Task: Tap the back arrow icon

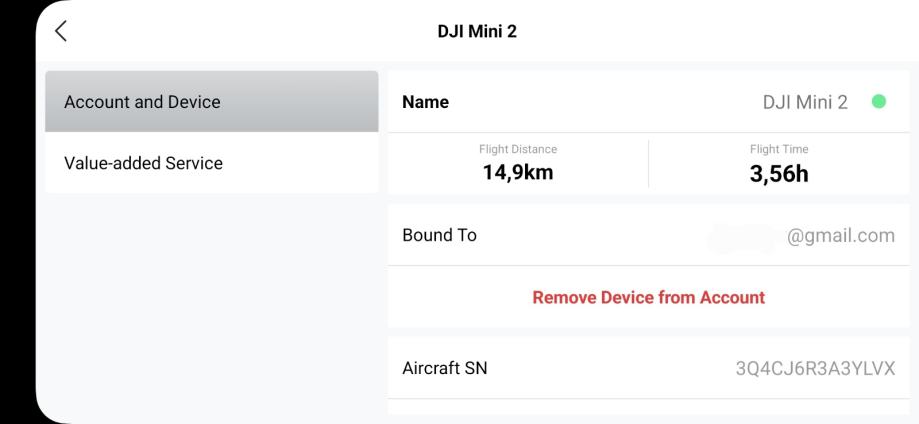Action: (61, 32)
